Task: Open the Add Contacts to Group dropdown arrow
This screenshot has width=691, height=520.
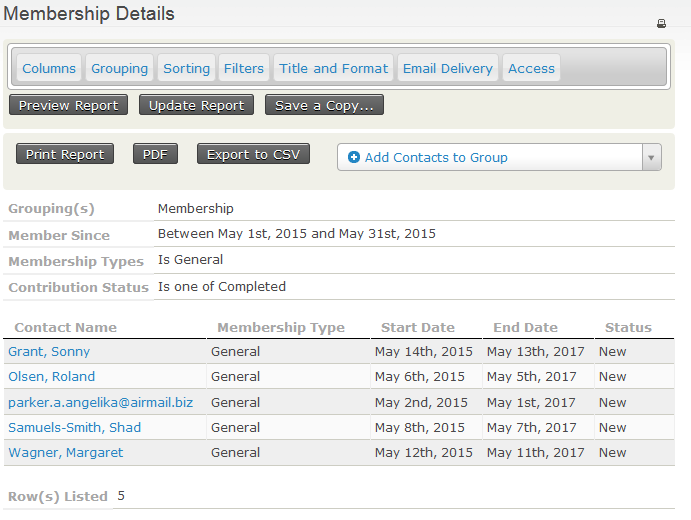Action: (651, 158)
